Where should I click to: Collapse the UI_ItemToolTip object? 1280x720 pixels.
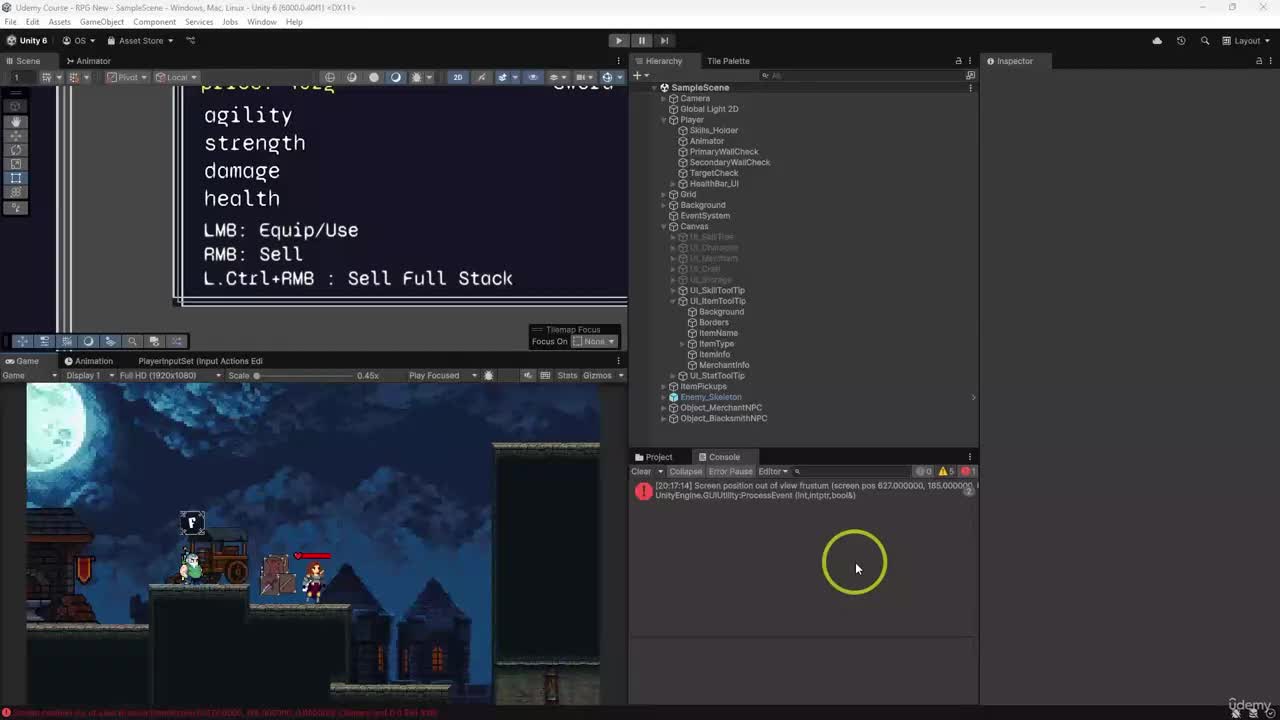pos(673,301)
